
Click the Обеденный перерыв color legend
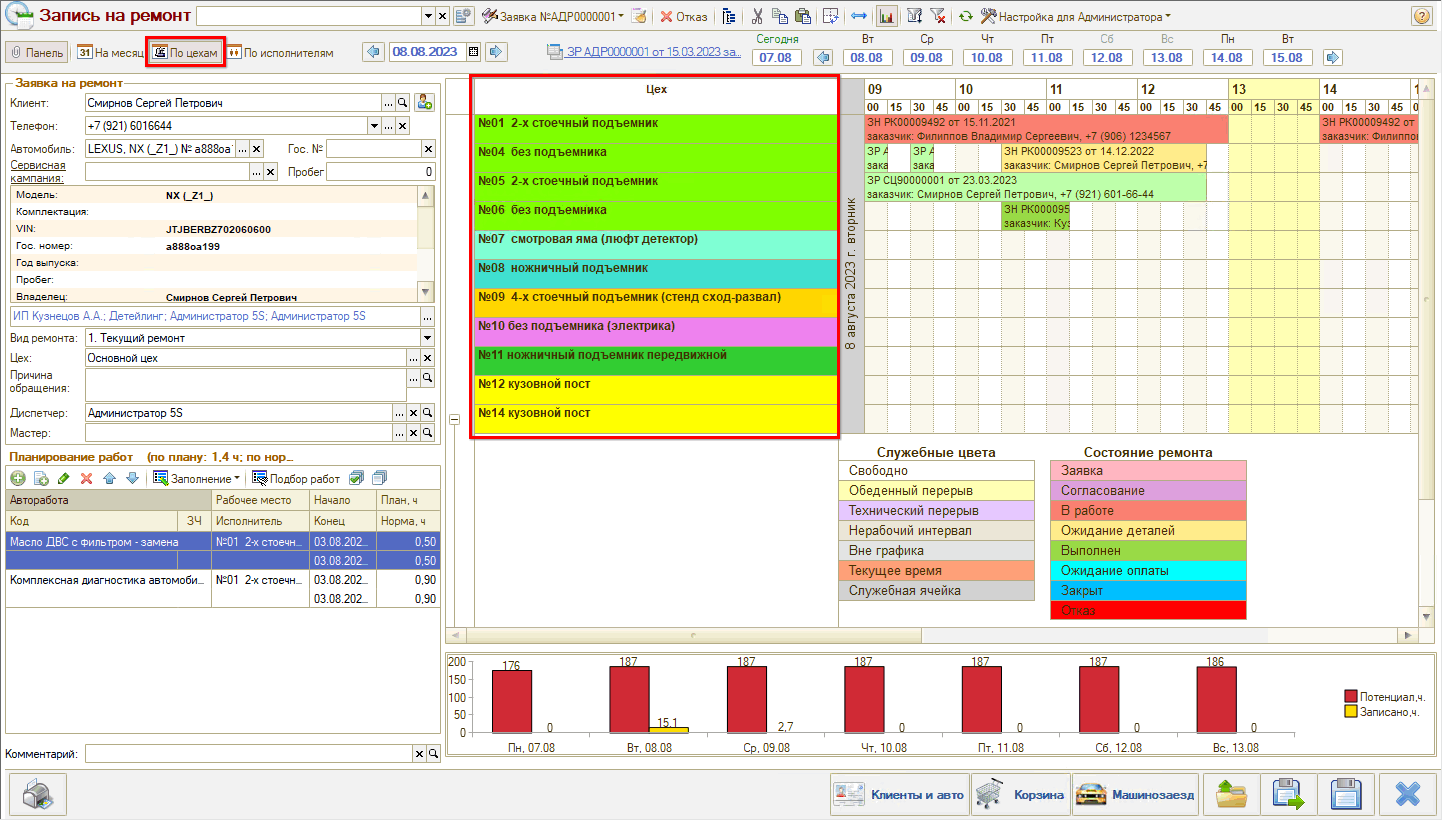click(937, 491)
